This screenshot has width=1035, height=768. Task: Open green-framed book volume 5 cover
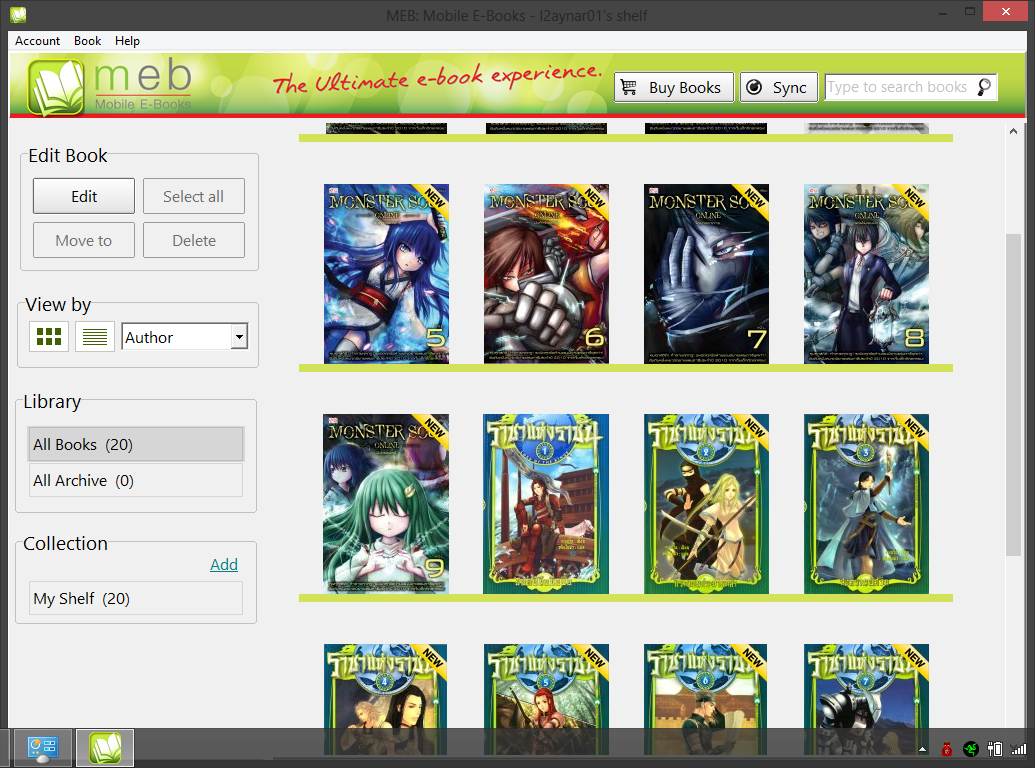[x=546, y=699]
